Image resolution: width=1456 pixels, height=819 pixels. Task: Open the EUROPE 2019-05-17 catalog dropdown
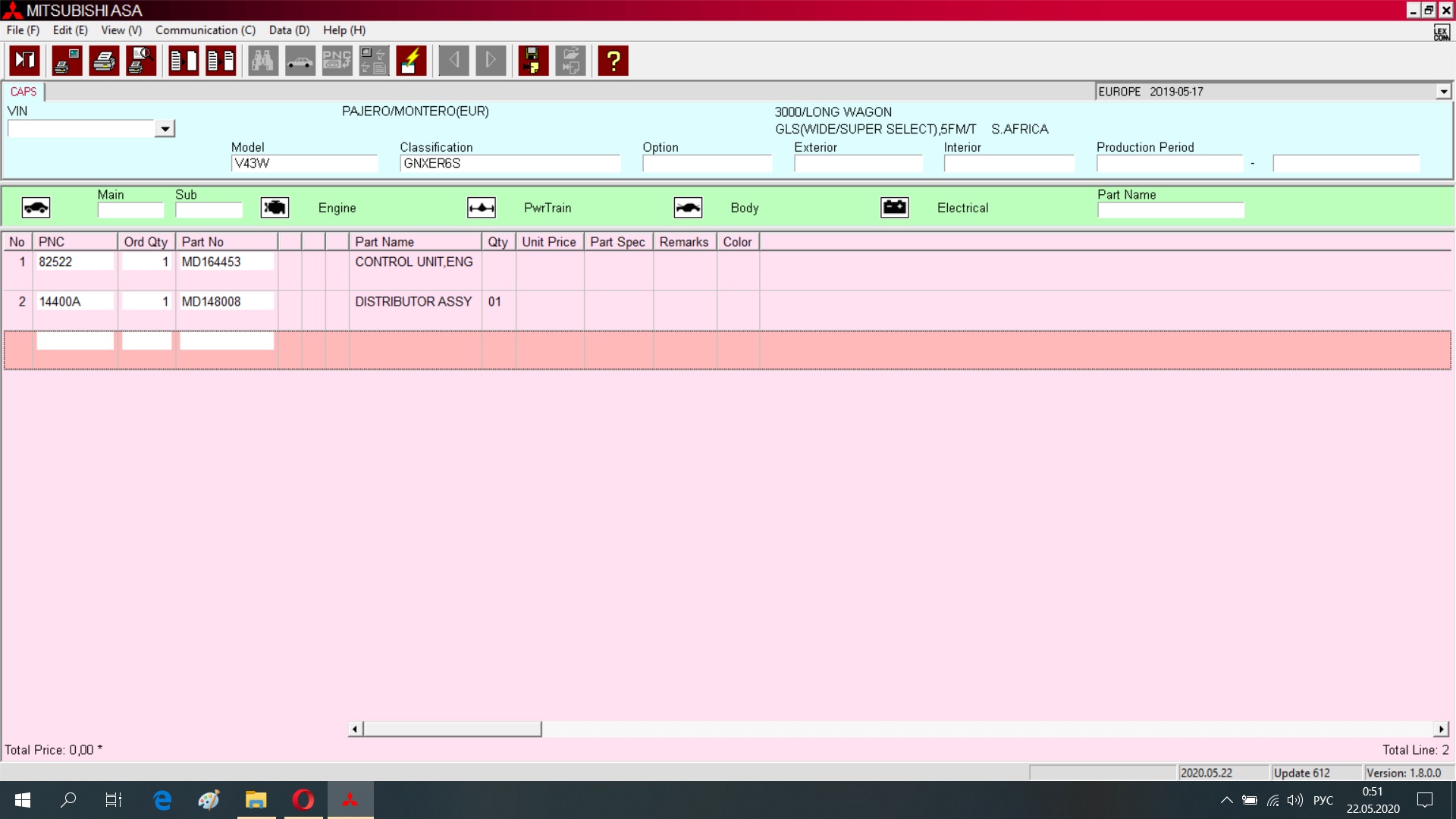[1443, 92]
